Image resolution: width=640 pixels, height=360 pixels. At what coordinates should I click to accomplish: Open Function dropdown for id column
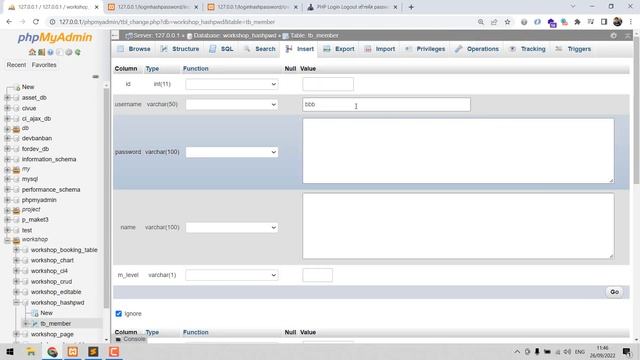pos(232,84)
